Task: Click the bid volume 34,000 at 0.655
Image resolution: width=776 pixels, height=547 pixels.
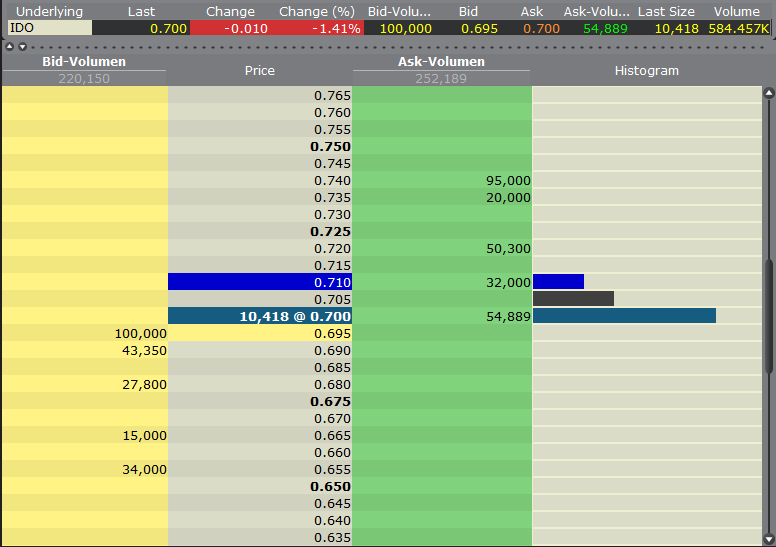Action: [x=145, y=469]
